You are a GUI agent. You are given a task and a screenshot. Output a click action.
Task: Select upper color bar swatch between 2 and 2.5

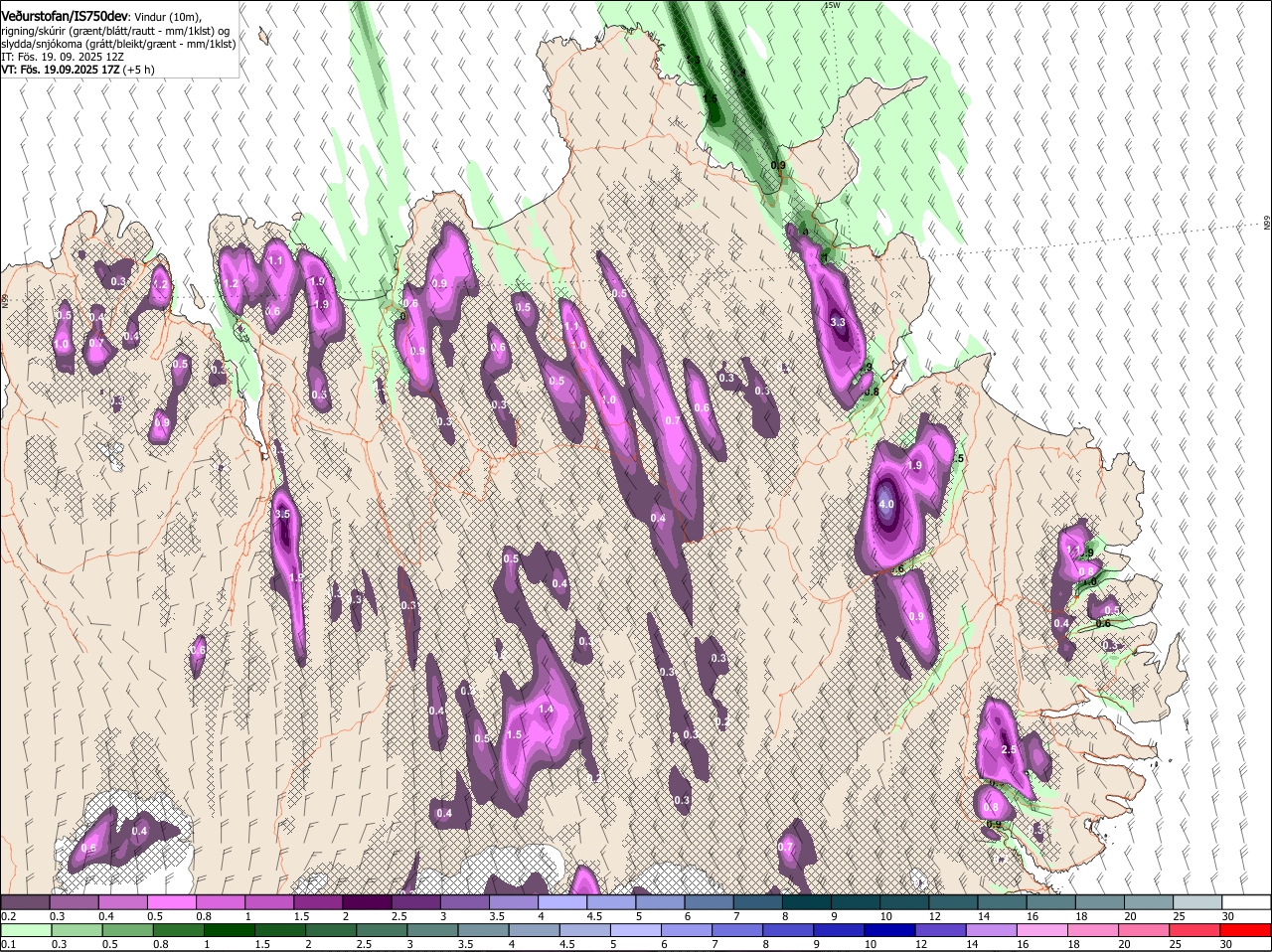coord(367,901)
